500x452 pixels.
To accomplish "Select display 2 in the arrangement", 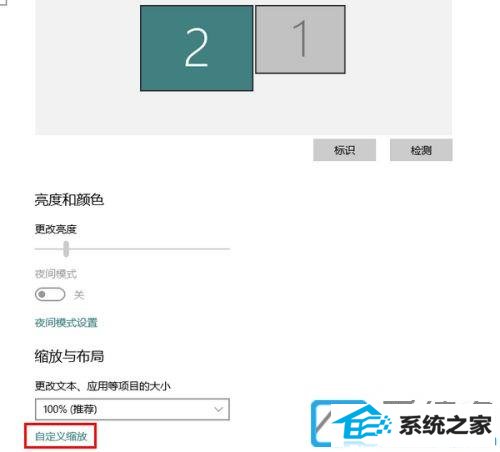I will pyautogui.click(x=196, y=48).
